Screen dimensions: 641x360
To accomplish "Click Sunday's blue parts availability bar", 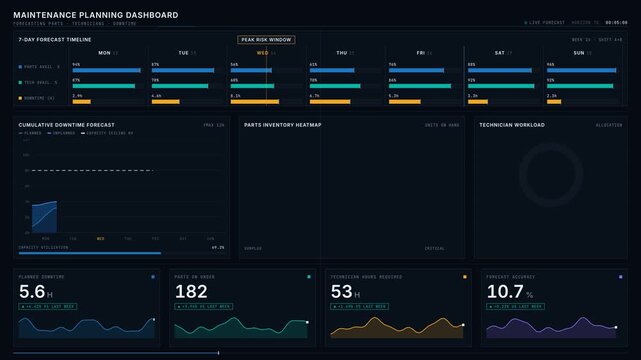I will pos(581,70).
